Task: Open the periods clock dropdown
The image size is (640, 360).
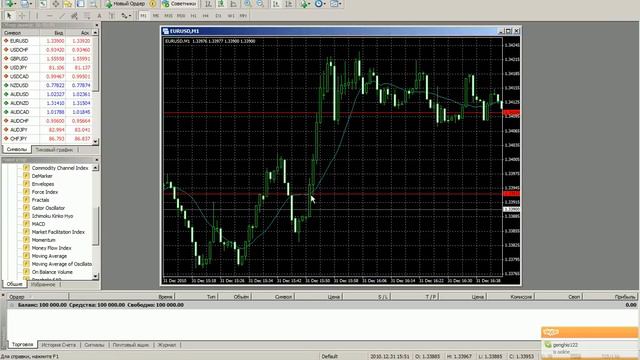Action: tap(320, 4)
